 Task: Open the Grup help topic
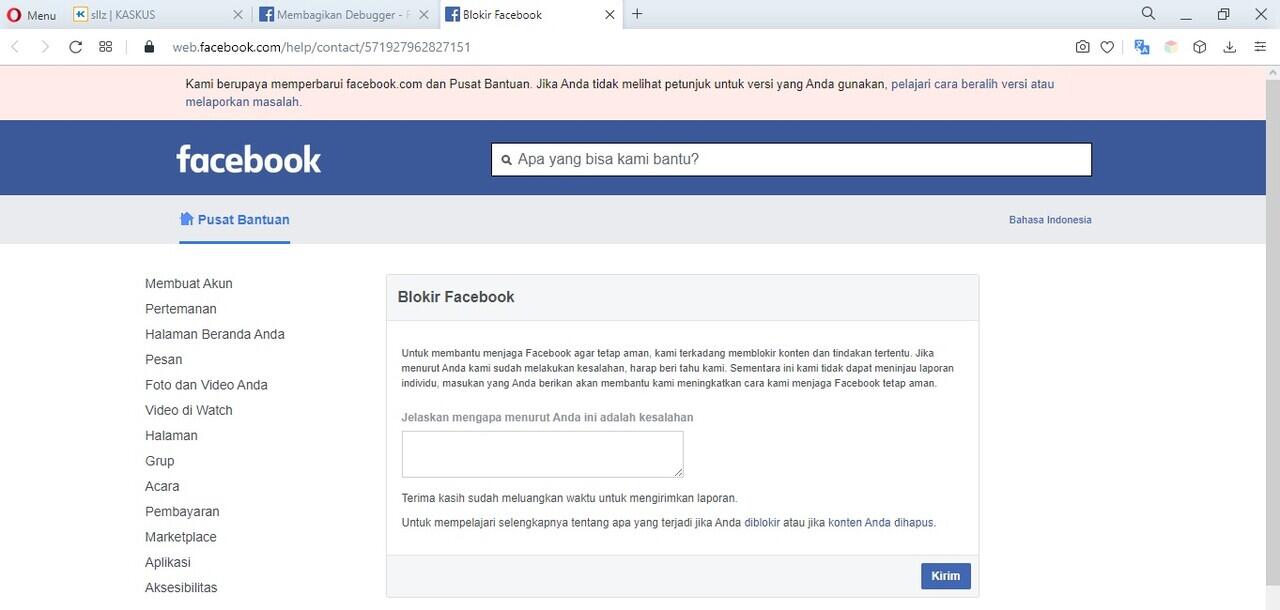(160, 461)
